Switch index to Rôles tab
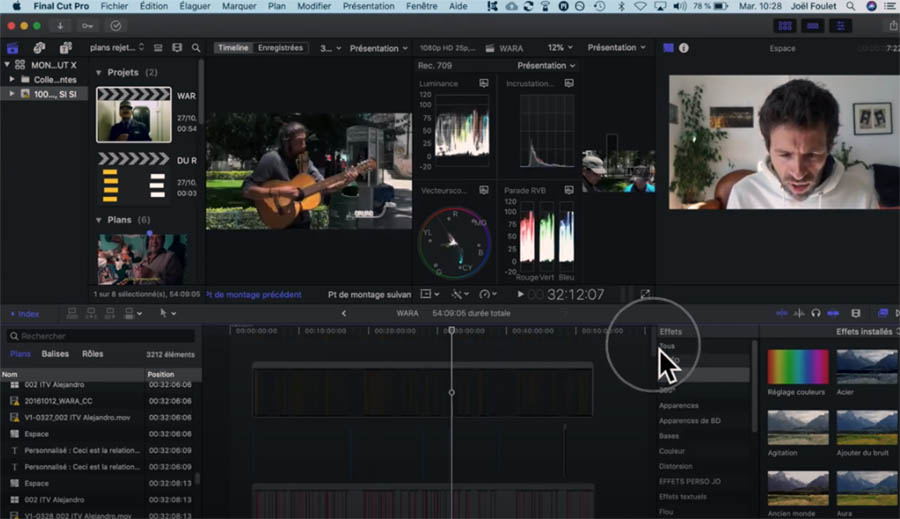900x519 pixels. point(92,354)
